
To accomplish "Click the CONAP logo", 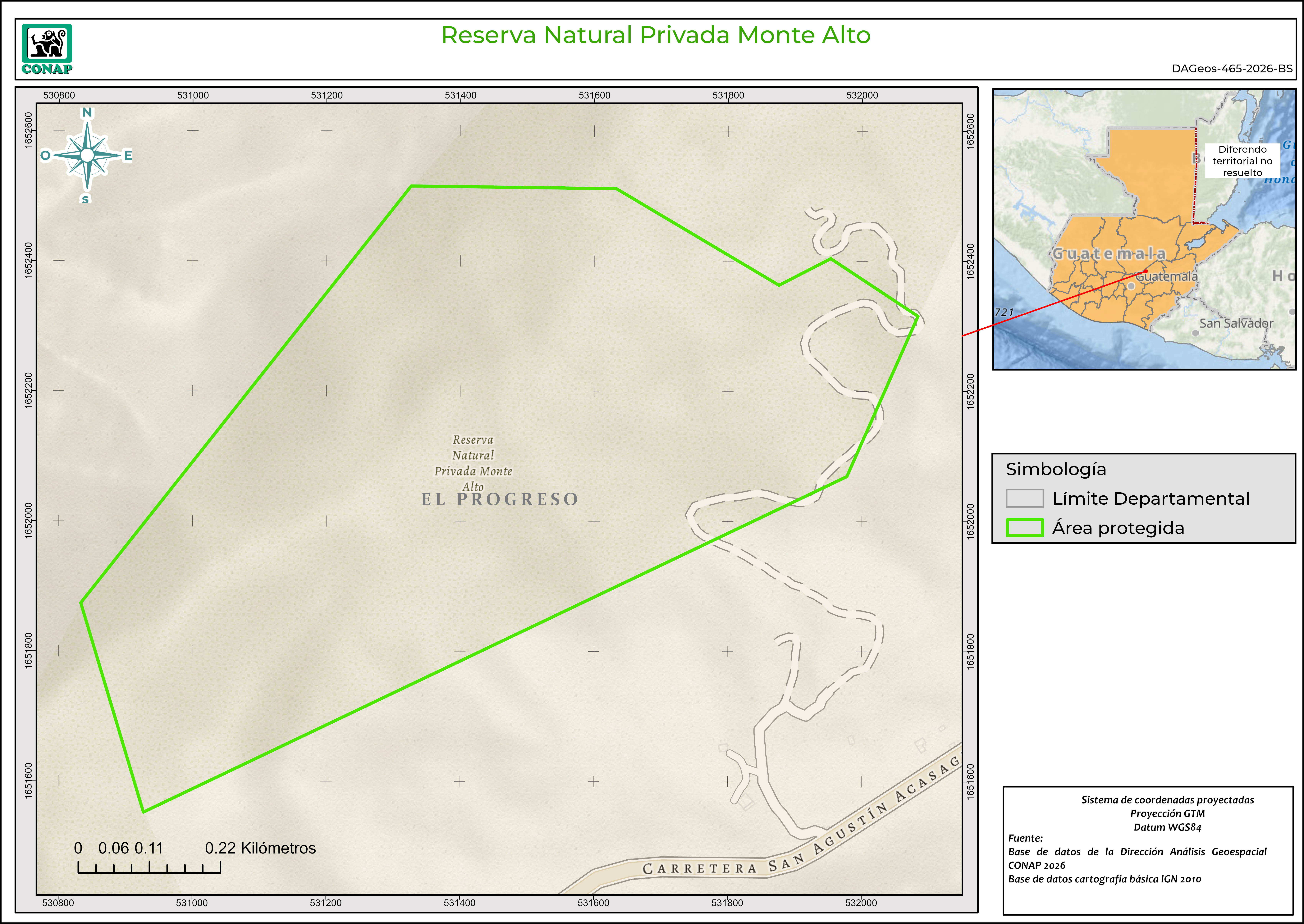I will point(47,49).
